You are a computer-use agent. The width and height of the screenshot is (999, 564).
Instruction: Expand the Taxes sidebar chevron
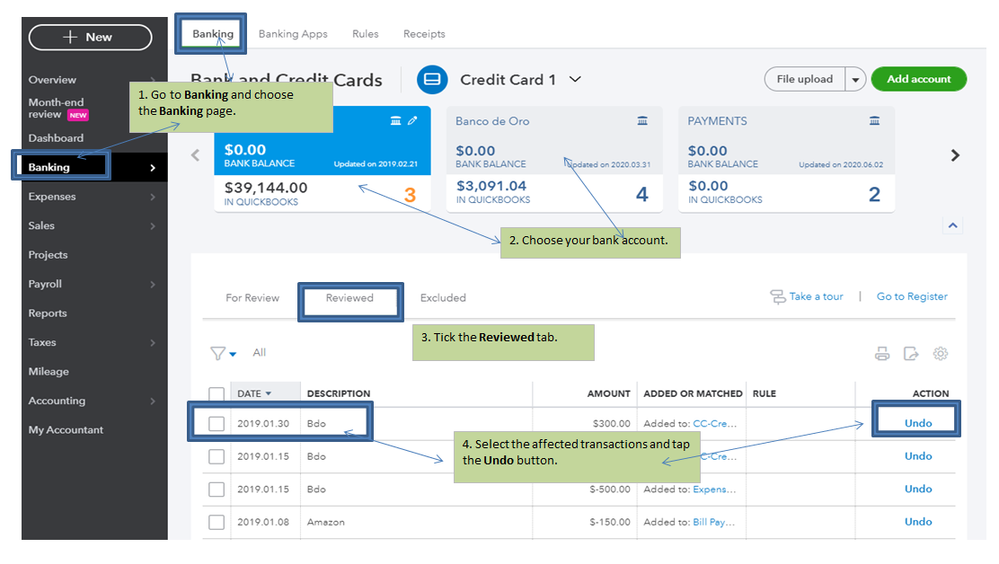152,343
